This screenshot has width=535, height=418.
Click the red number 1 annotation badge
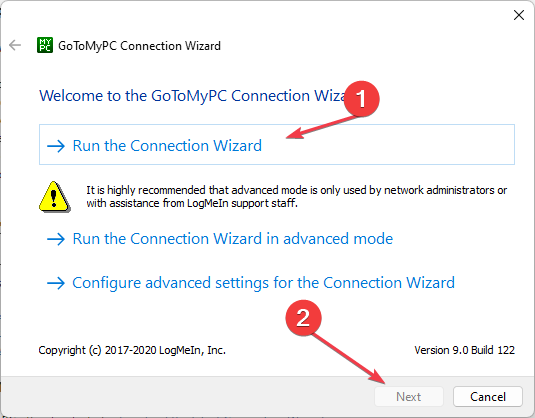[x=362, y=99]
